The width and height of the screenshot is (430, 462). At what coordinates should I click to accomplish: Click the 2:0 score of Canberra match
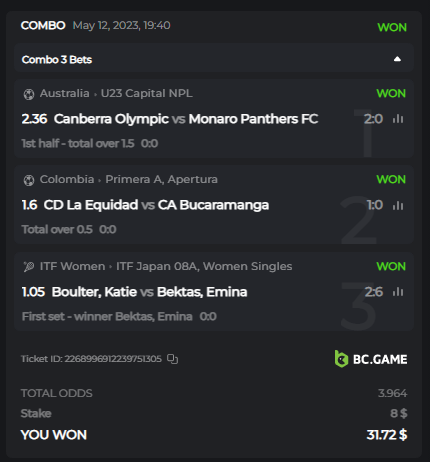(x=373, y=119)
